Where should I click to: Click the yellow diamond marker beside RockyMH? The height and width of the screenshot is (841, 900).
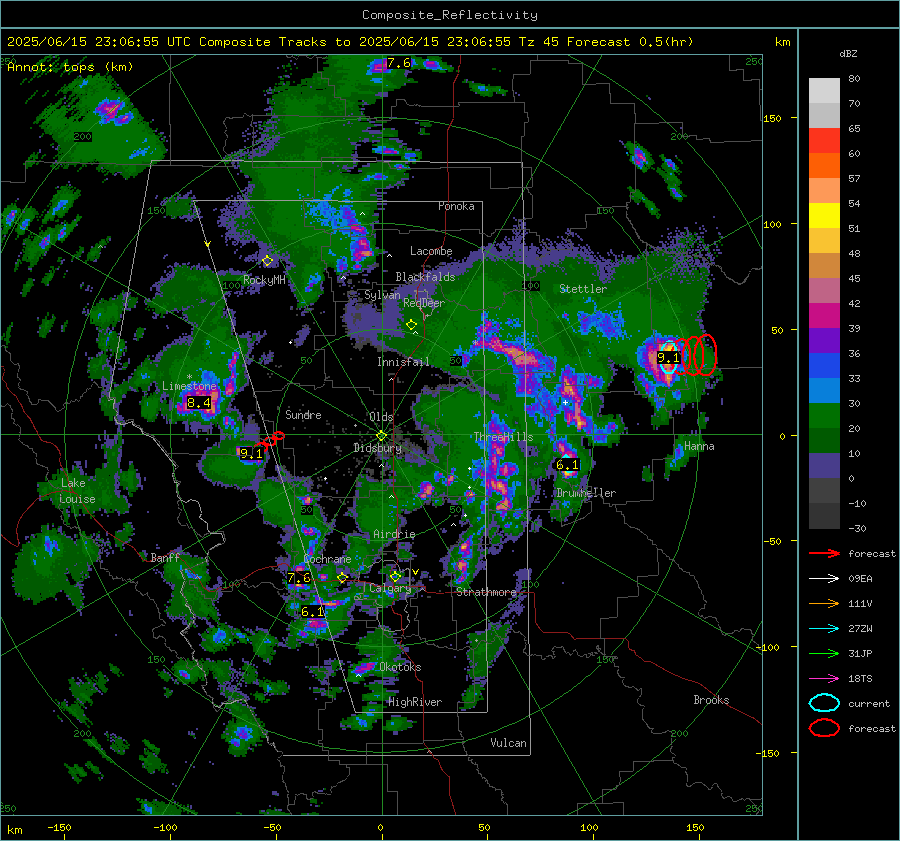[x=267, y=261]
